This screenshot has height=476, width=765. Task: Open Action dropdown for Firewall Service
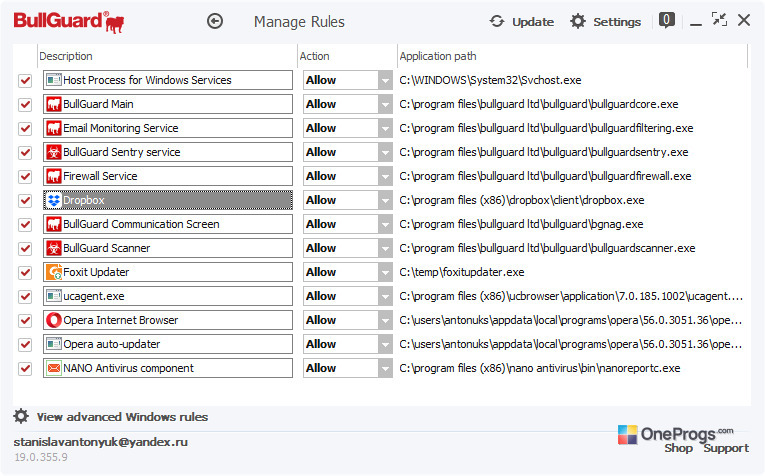[385, 176]
